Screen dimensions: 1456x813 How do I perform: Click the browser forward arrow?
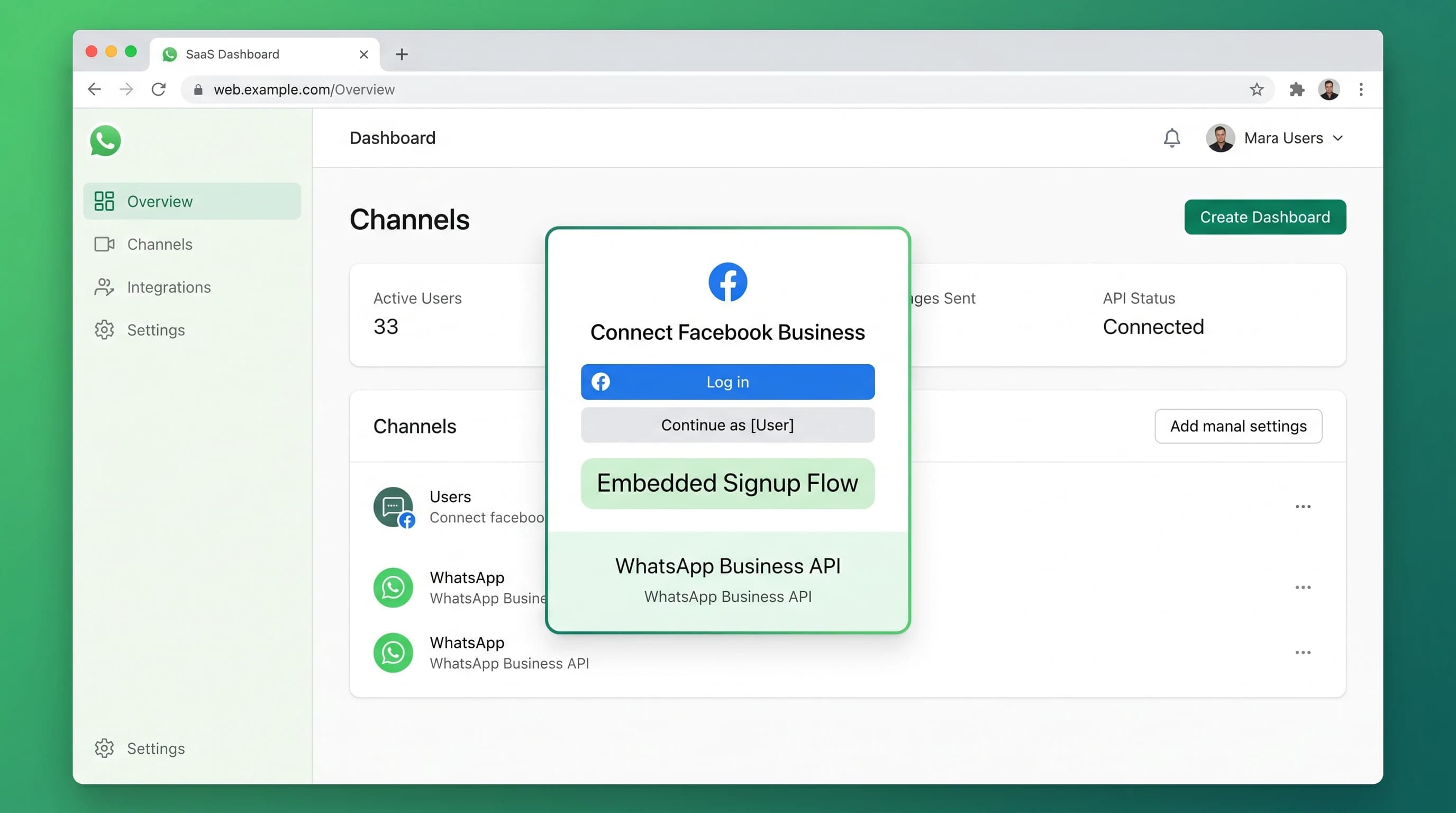coord(126,89)
